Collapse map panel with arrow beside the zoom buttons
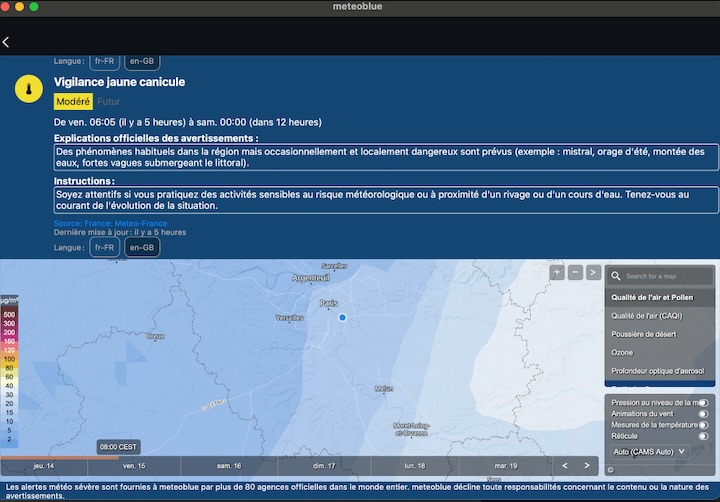This screenshot has width=720, height=502. (593, 272)
